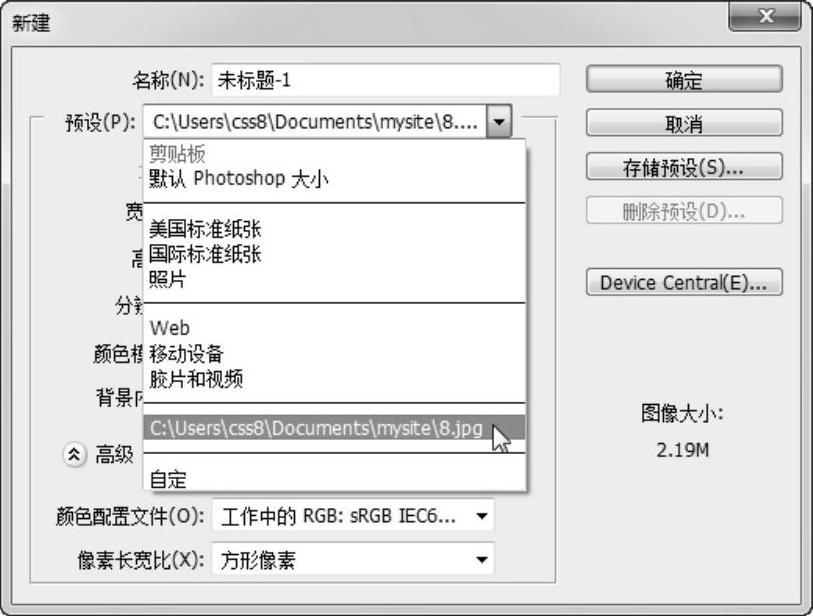Close the 新建 dialog window
813x616 pixels.
pos(765,17)
